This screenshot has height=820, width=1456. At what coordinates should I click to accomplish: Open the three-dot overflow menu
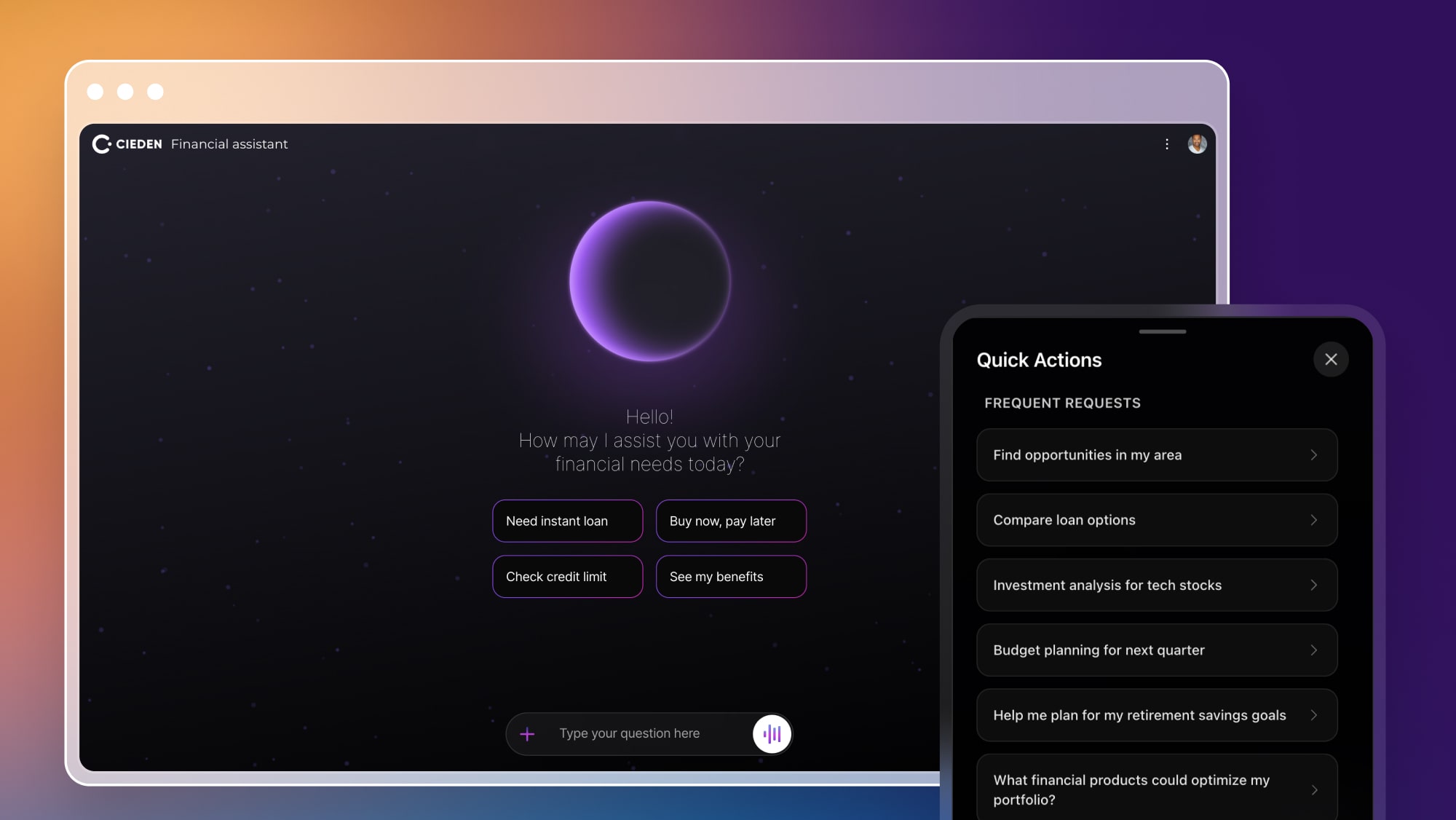1167,144
